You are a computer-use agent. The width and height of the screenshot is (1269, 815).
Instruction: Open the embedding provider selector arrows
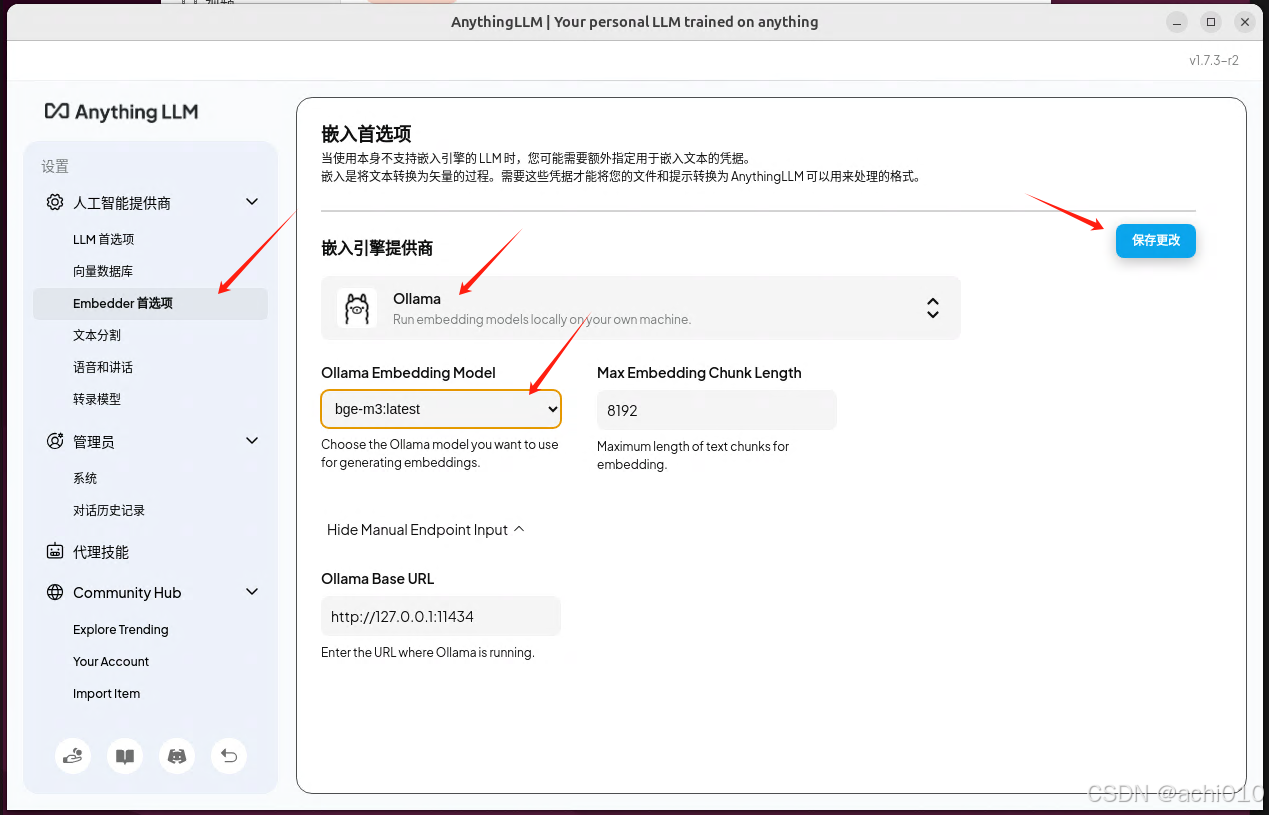[932, 308]
